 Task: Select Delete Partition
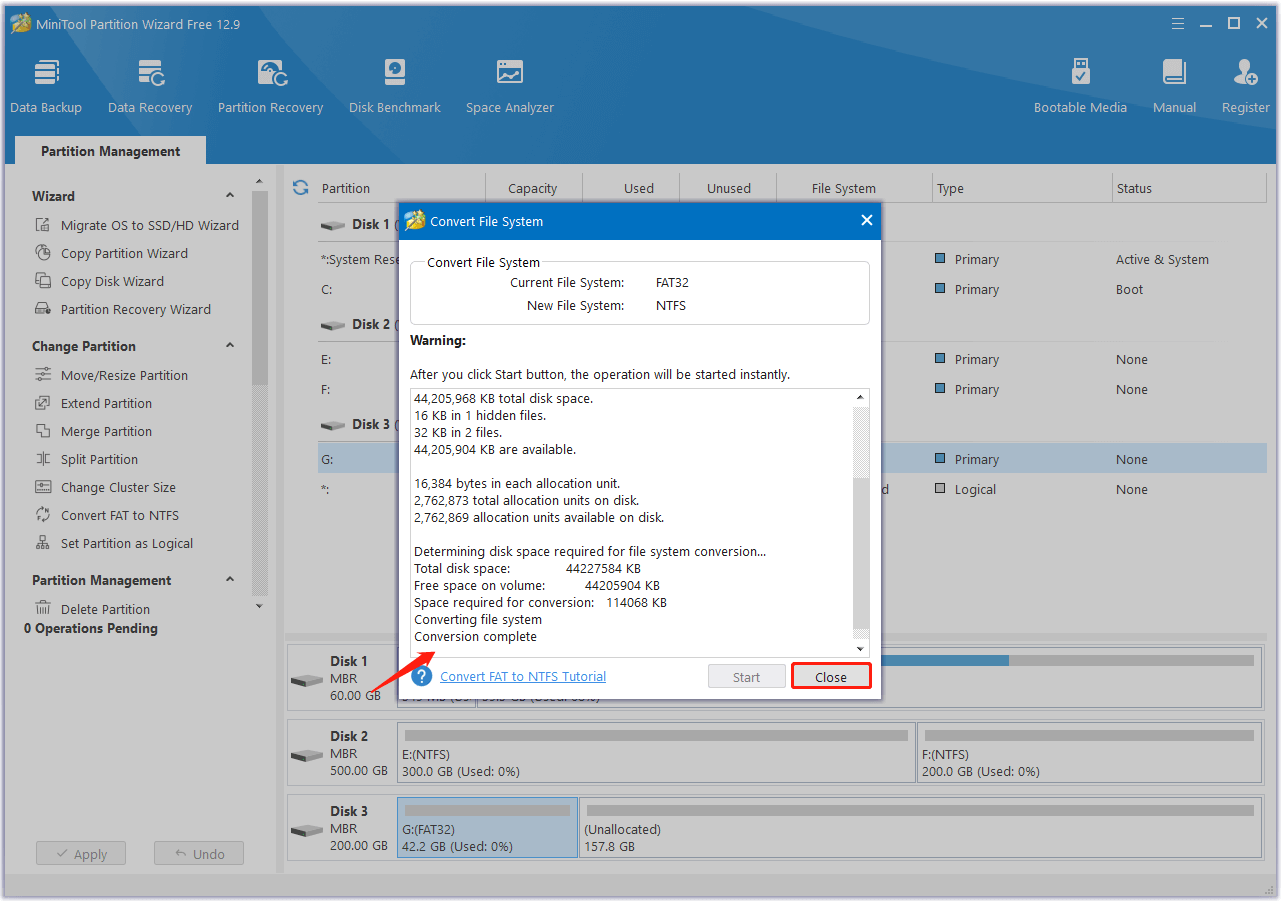(x=92, y=609)
